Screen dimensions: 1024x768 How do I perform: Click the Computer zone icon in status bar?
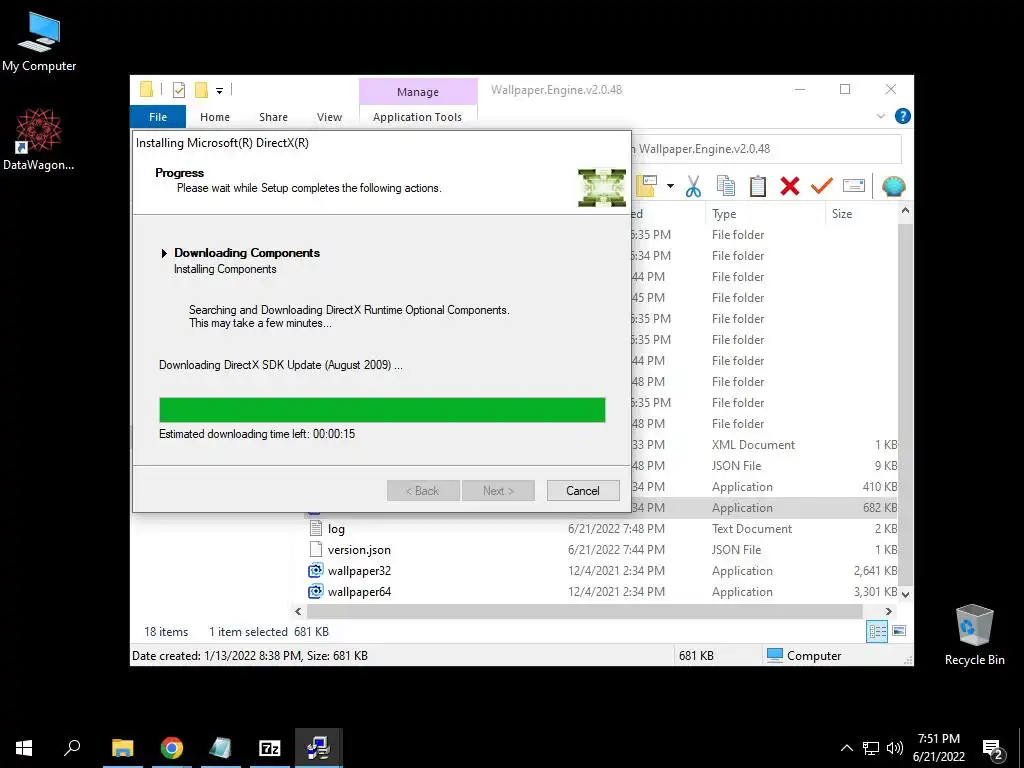point(775,655)
